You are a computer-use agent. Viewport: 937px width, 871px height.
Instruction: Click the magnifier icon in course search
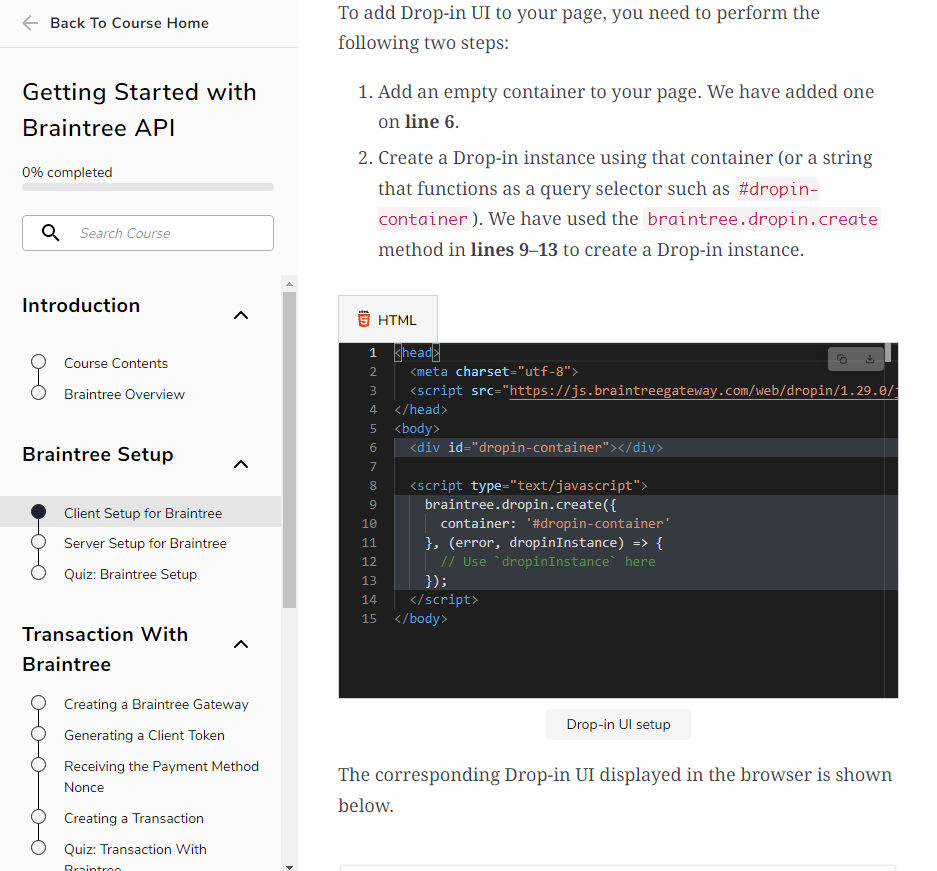coord(50,233)
